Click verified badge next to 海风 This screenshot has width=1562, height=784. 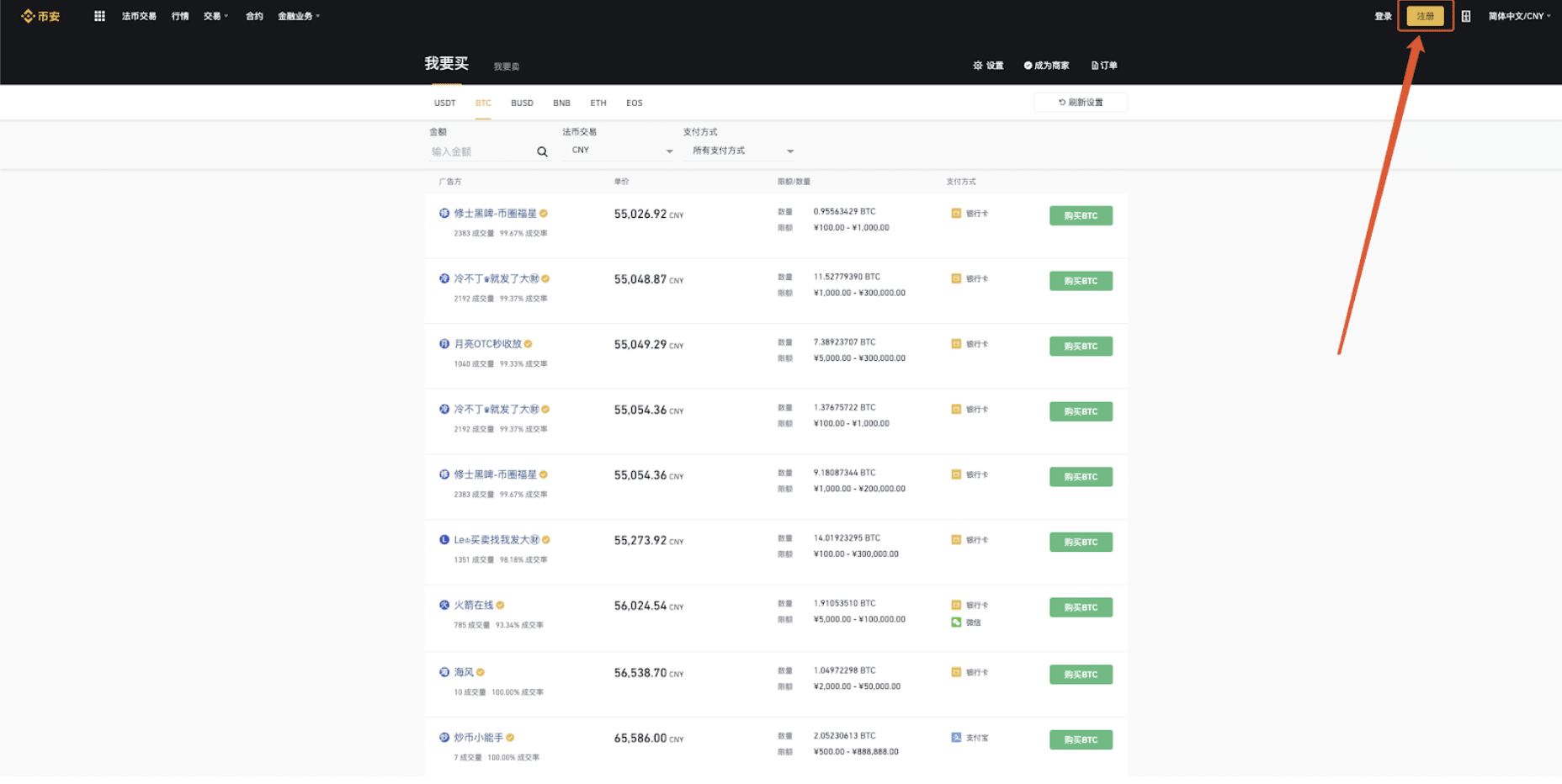pyautogui.click(x=481, y=672)
